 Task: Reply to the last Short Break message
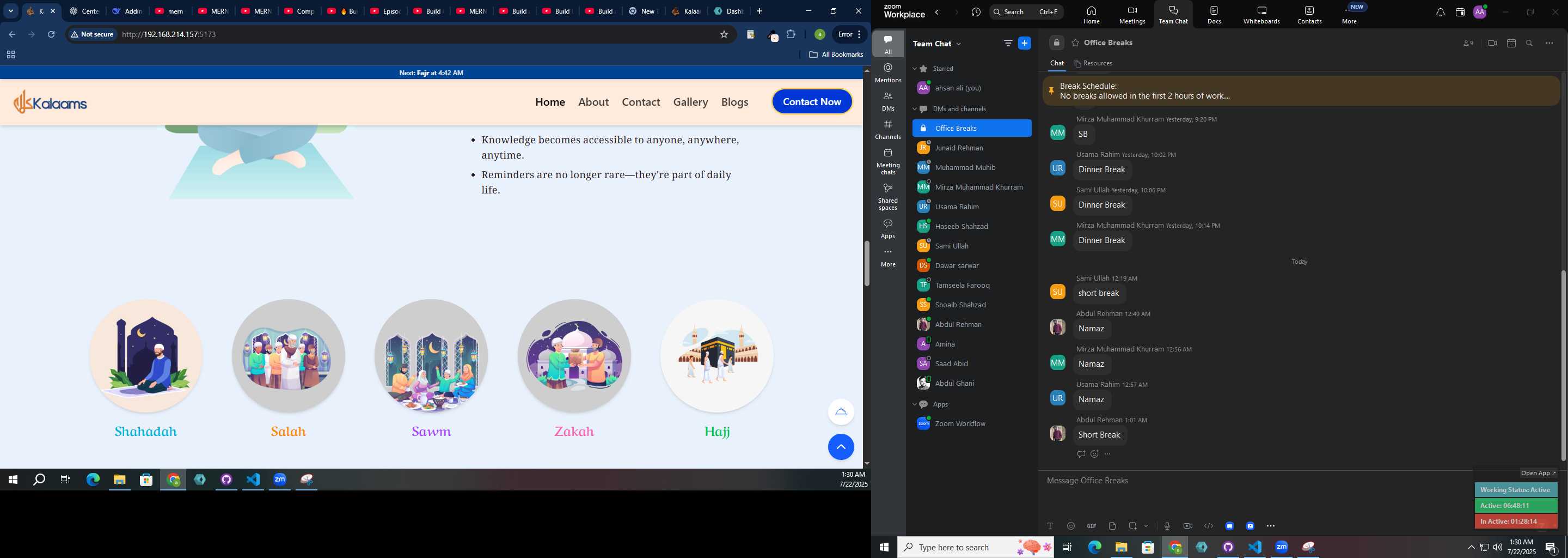coord(1081,454)
